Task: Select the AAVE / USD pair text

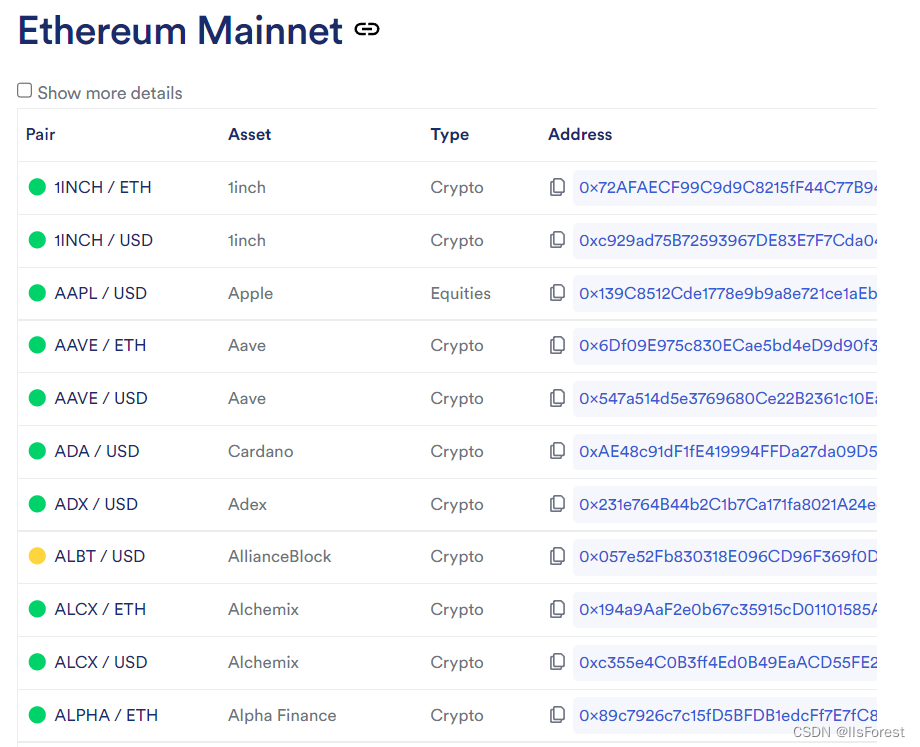Action: 100,398
